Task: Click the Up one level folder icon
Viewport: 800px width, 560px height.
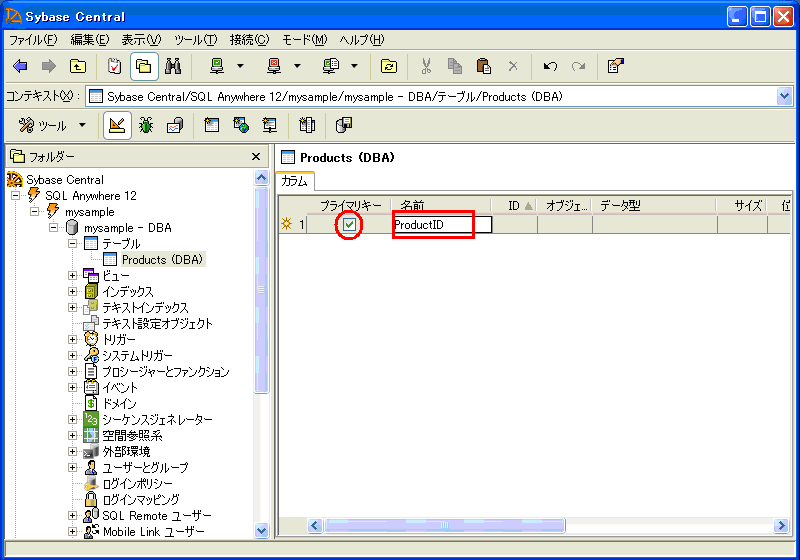Action: coord(78,67)
